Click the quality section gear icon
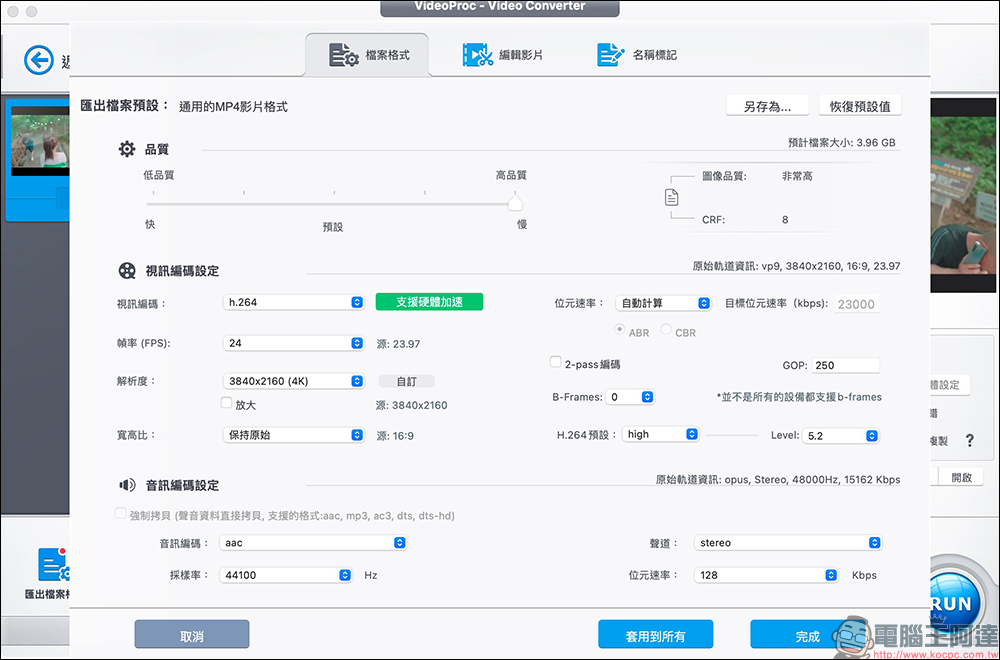The width and height of the screenshot is (1000, 660). (x=127, y=149)
